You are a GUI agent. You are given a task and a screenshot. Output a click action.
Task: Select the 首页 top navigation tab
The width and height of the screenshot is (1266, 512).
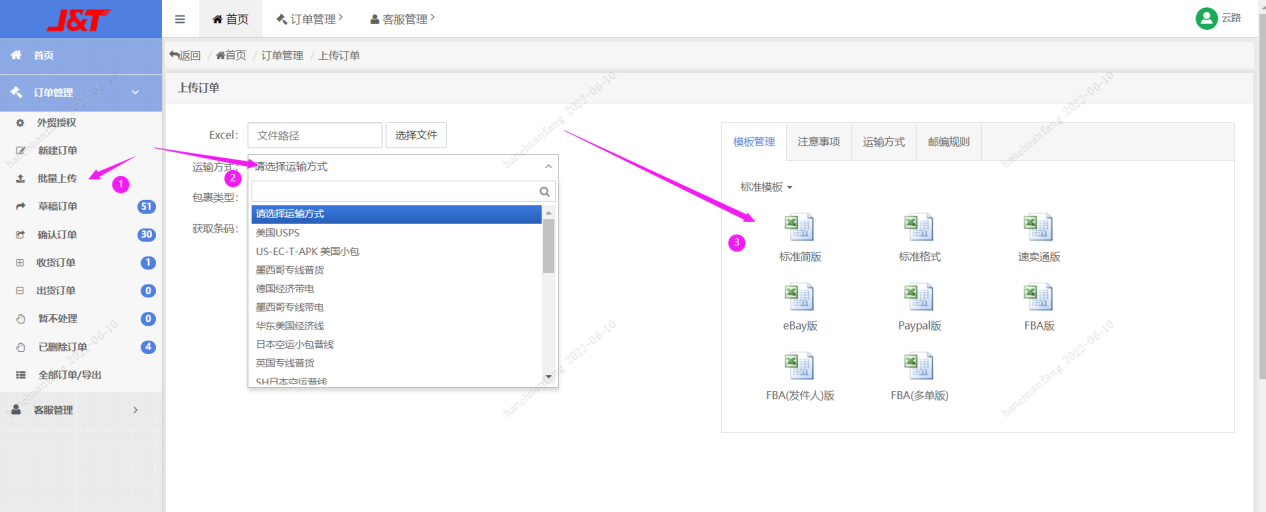(230, 19)
